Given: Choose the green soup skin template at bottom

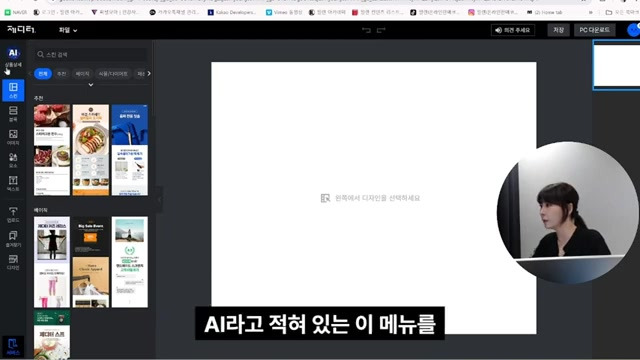Looking at the screenshot, I should 52,335.
